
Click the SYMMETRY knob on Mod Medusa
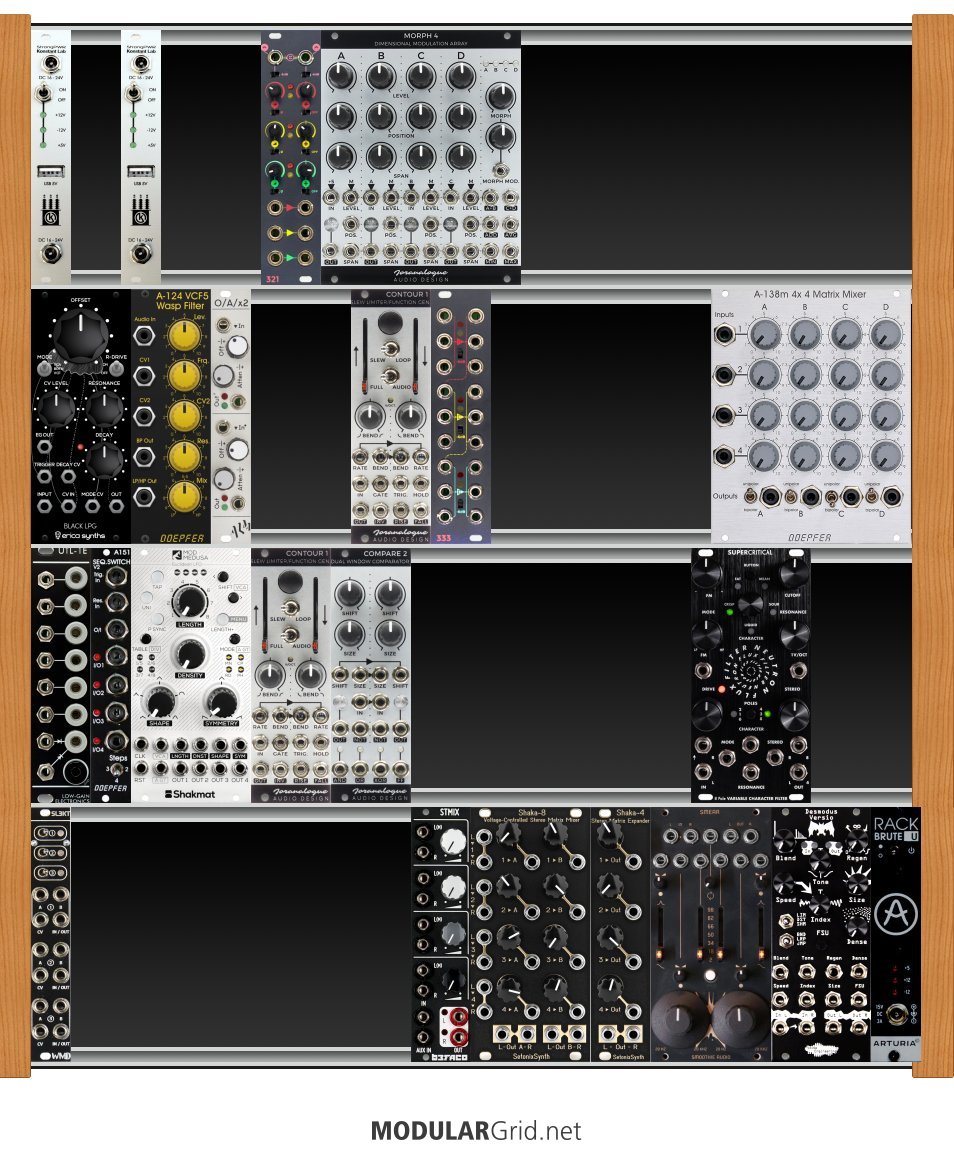tap(220, 702)
